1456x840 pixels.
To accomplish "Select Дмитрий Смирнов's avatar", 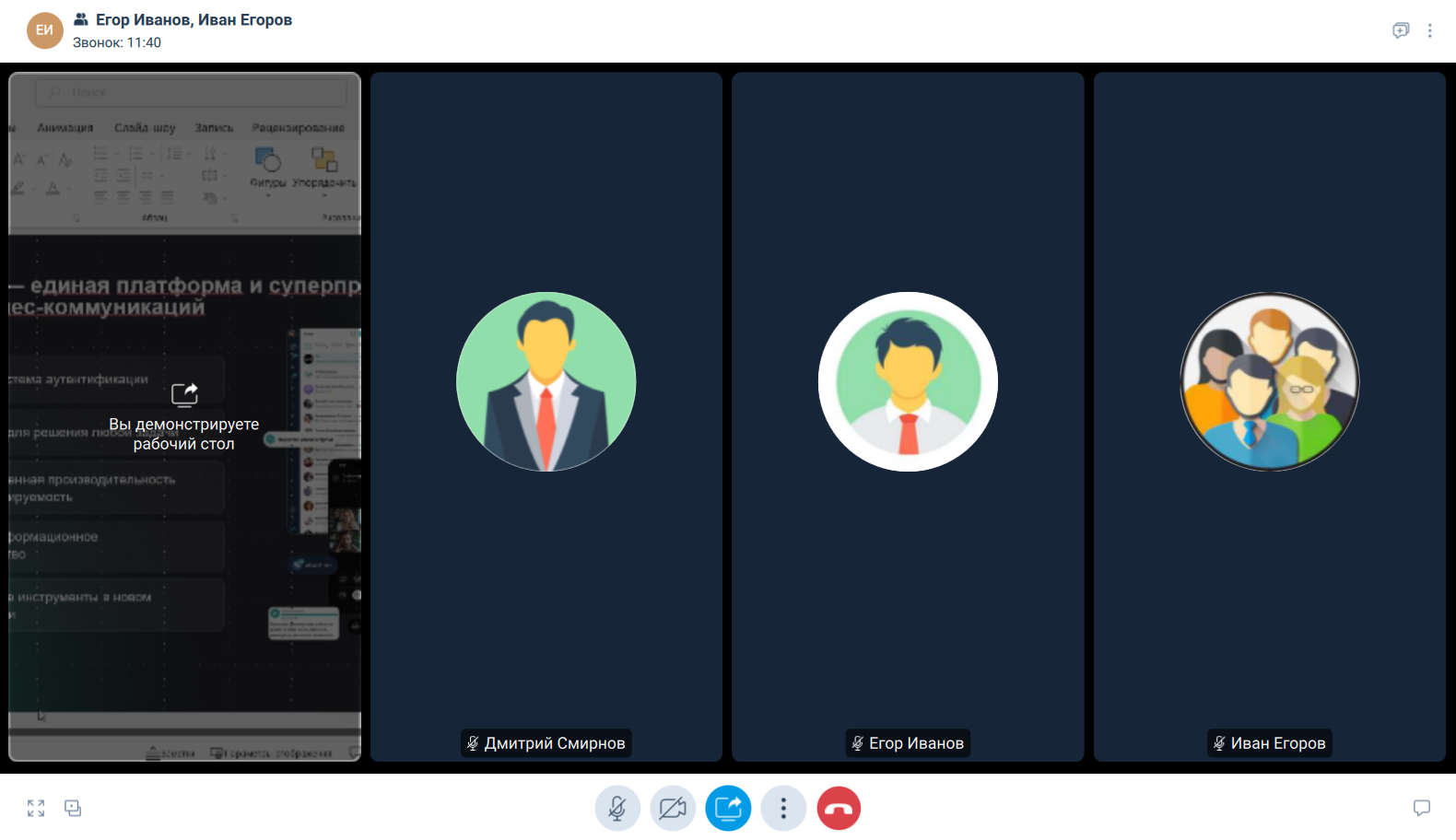I will pos(546,381).
